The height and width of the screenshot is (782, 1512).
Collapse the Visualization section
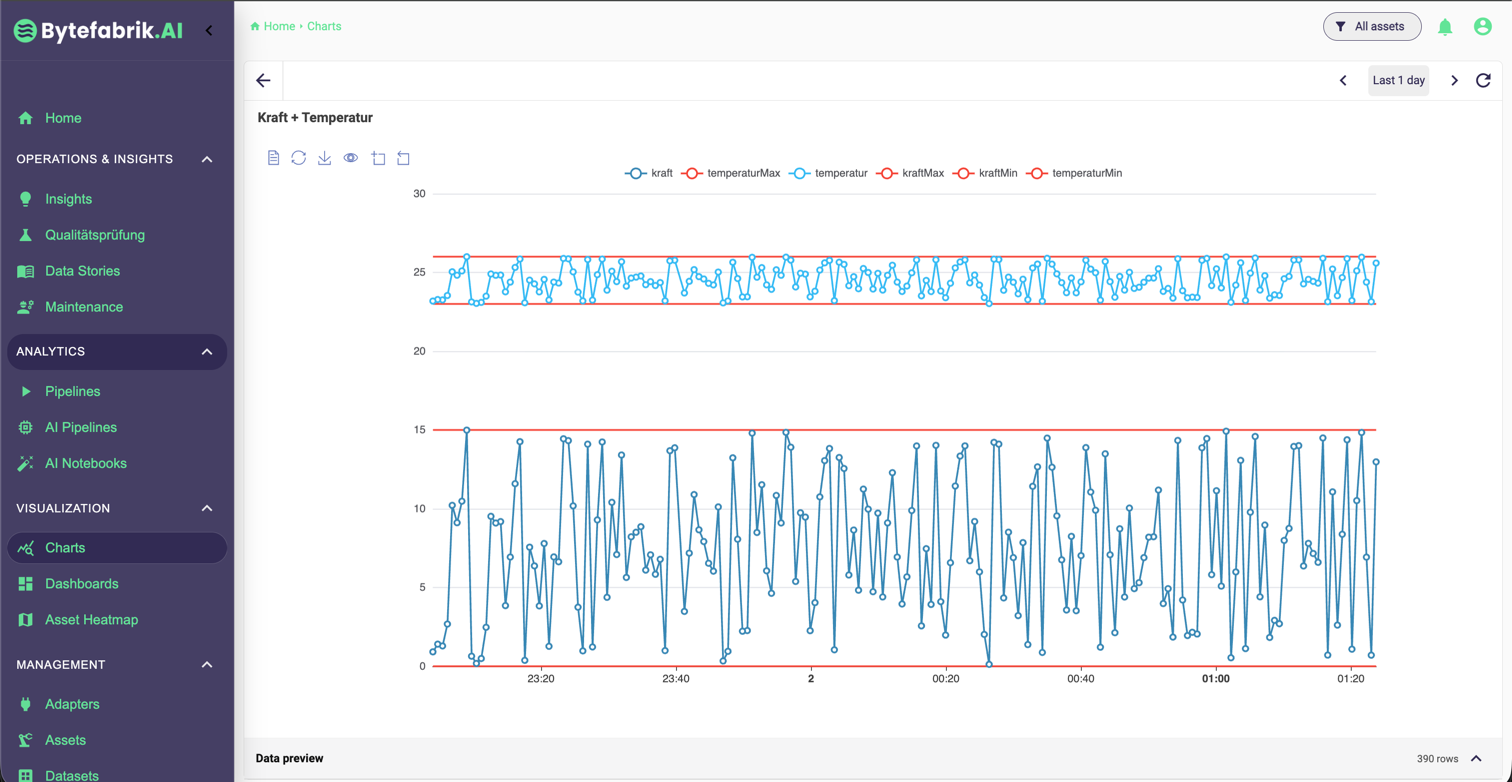coord(207,508)
